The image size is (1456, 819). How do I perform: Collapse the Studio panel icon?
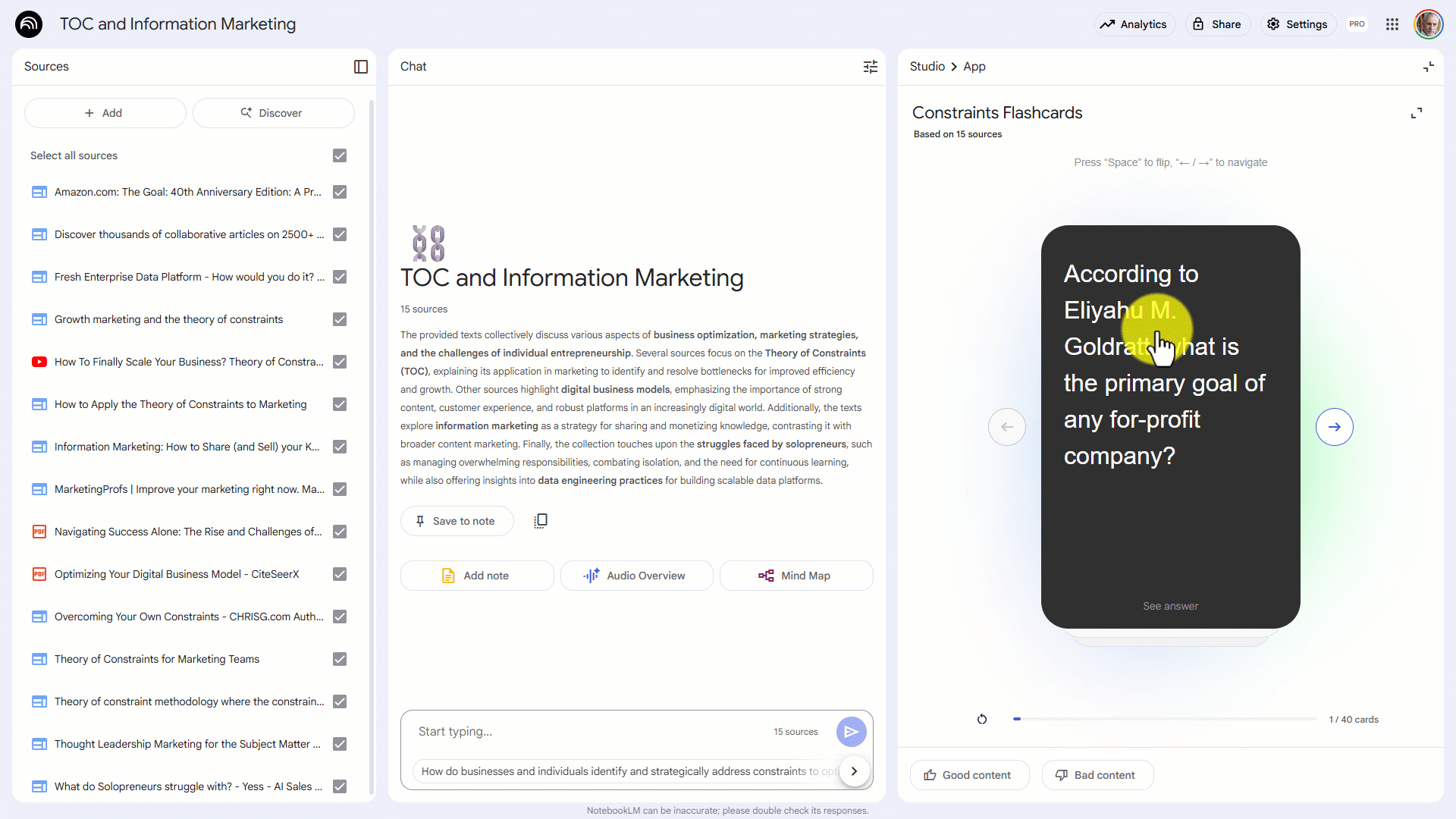click(1428, 67)
